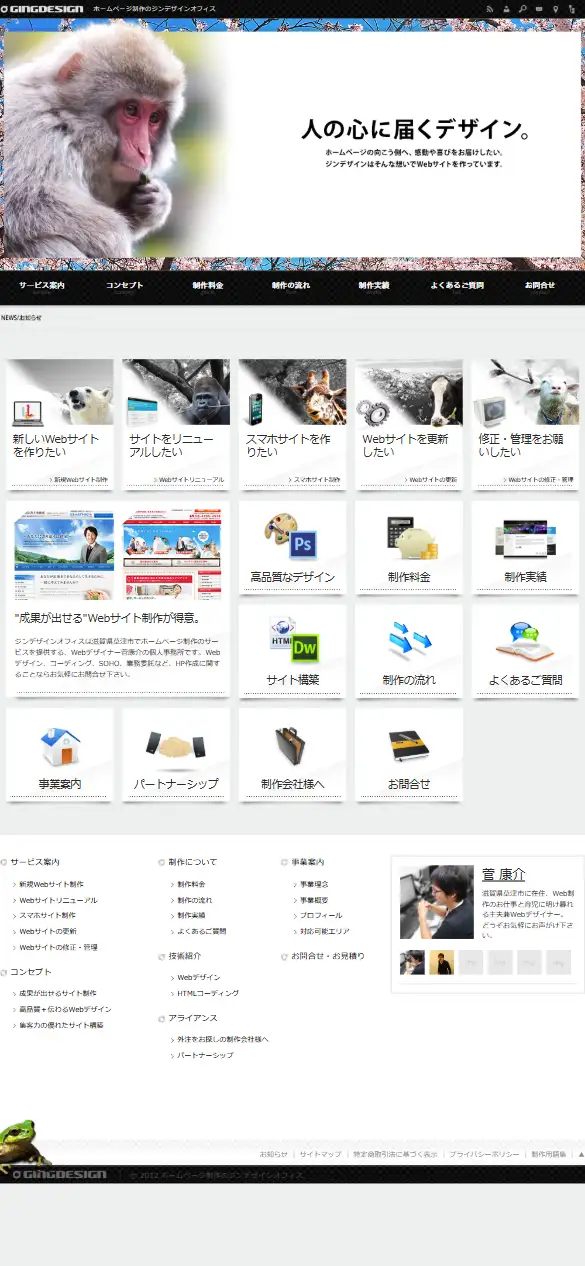Viewport: 585px width, 1266px height.
Task: Click the speech bubbles book icon for よくあるご質問
Action: pyautogui.click(x=525, y=642)
